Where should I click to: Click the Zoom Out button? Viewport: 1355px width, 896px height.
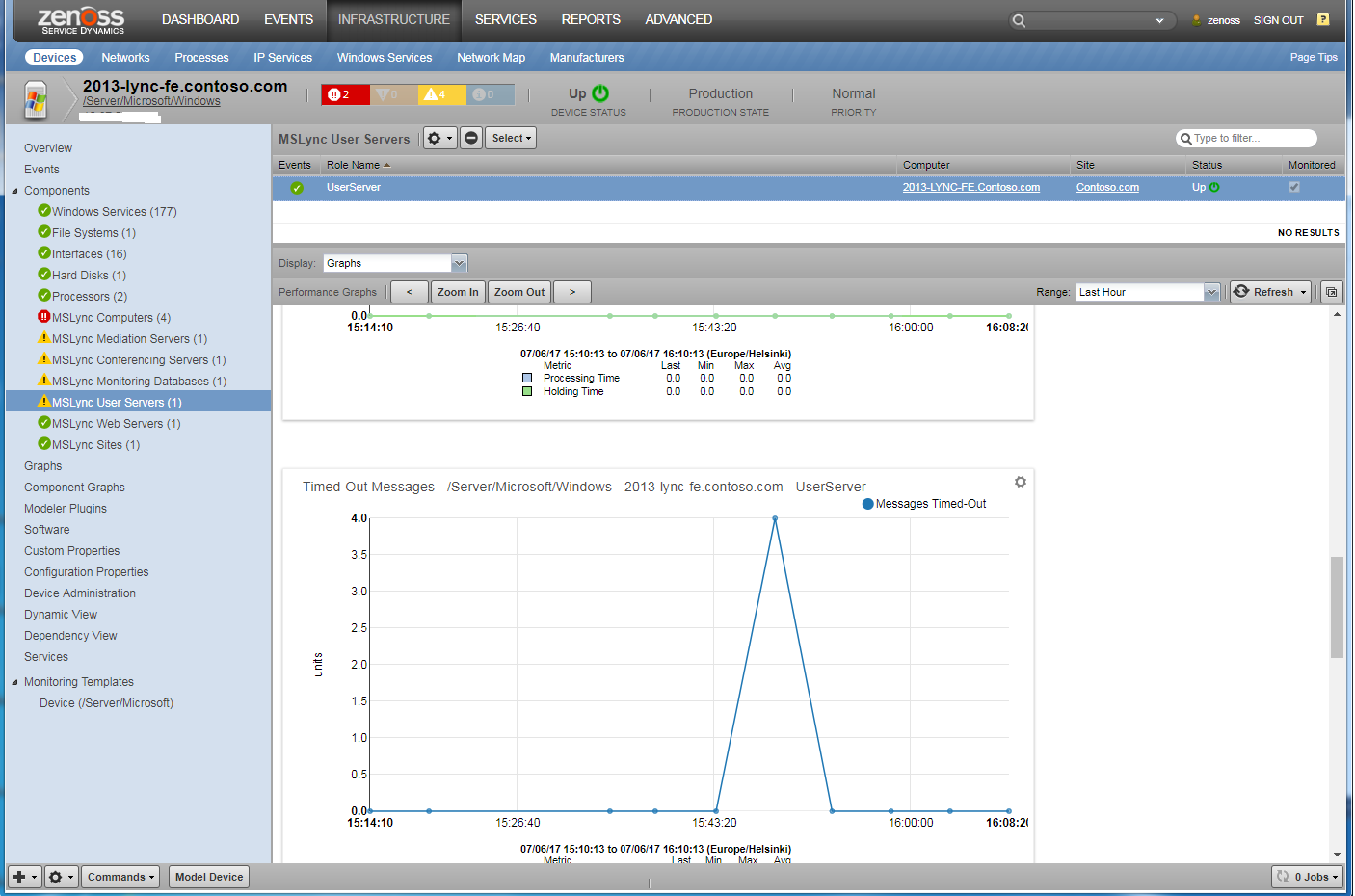pos(519,292)
